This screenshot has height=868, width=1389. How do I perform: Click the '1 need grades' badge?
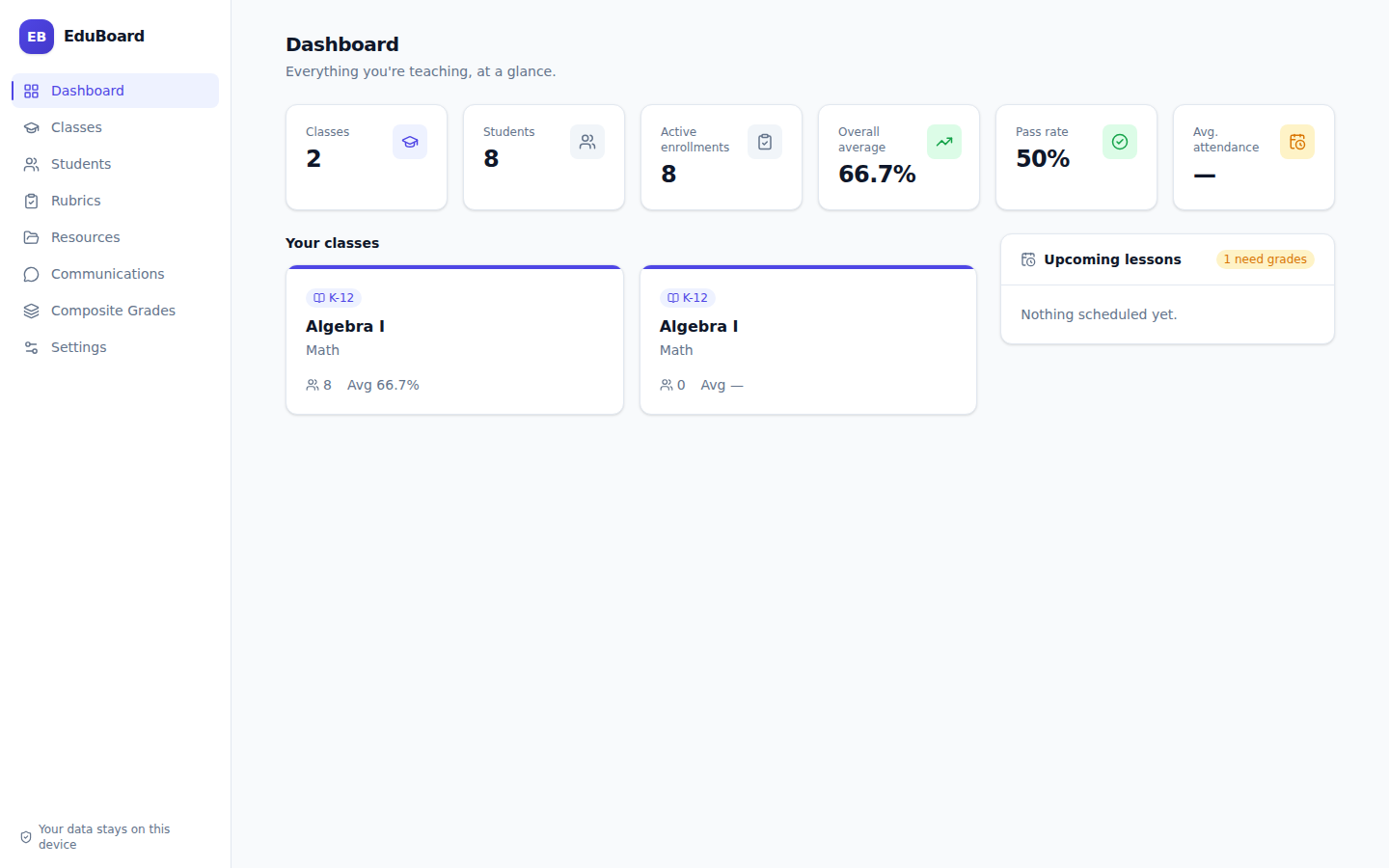click(x=1265, y=259)
